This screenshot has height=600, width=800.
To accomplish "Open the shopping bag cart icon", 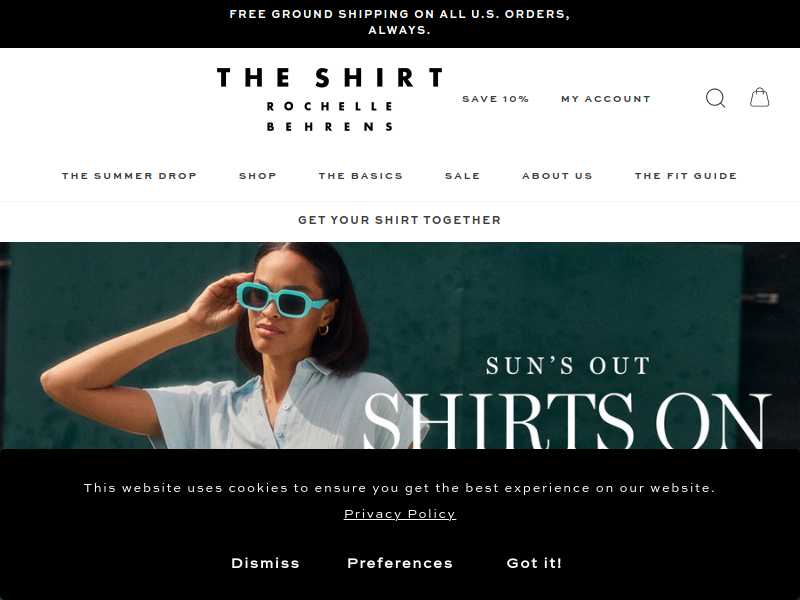I will tap(759, 97).
